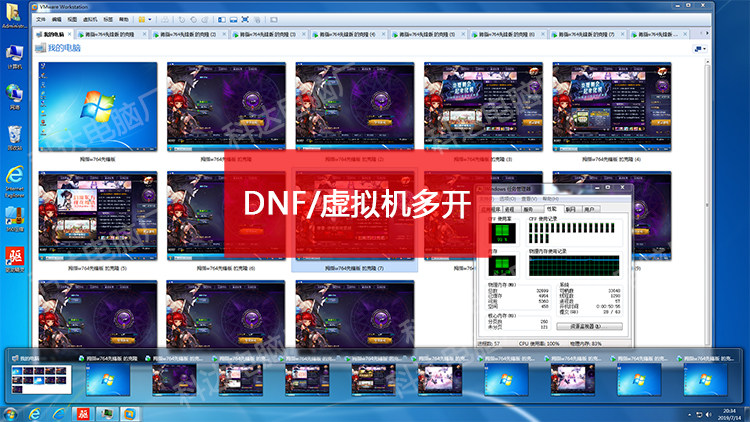Close the 我的电脑 tab with its X
The height and width of the screenshot is (422, 750).
tap(69, 34)
